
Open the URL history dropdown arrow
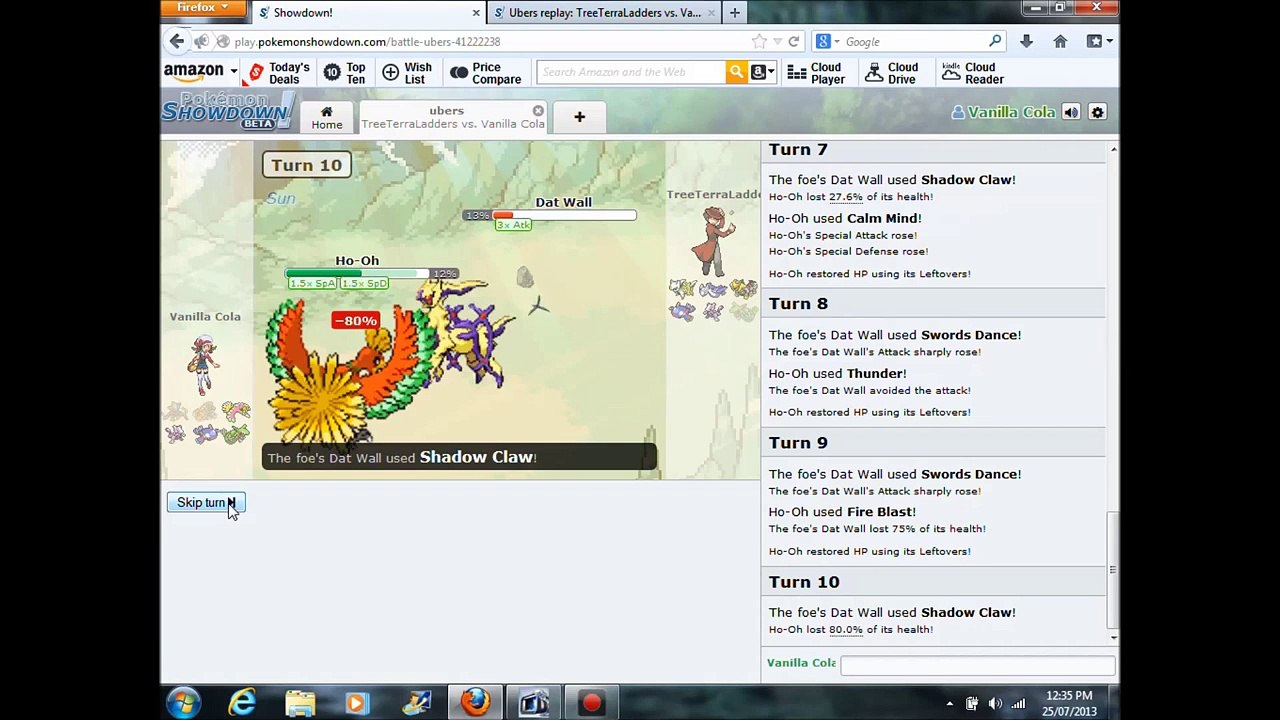775,42
